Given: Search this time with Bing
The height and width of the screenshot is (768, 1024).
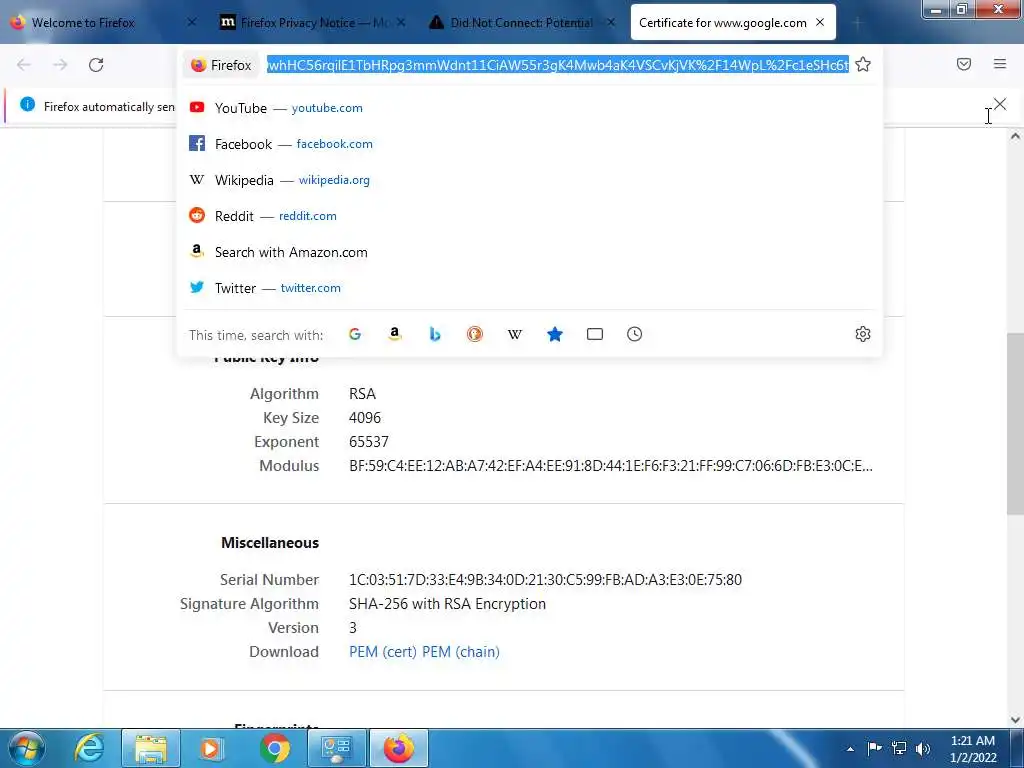Looking at the screenshot, I should pyautogui.click(x=435, y=334).
